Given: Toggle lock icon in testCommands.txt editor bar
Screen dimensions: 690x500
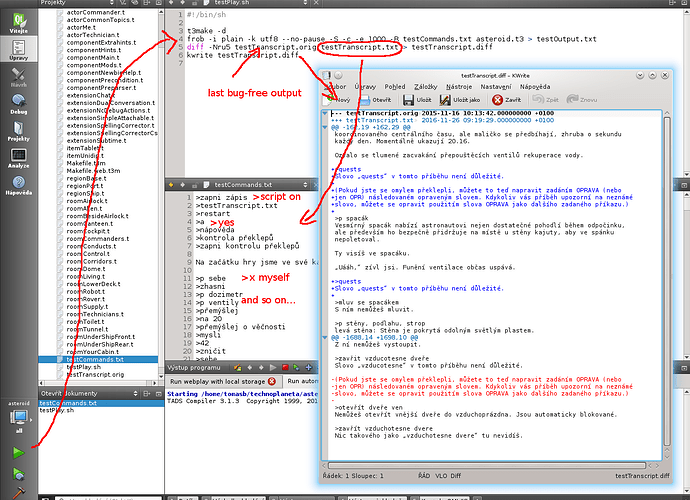Looking at the screenshot, I should point(194,185).
